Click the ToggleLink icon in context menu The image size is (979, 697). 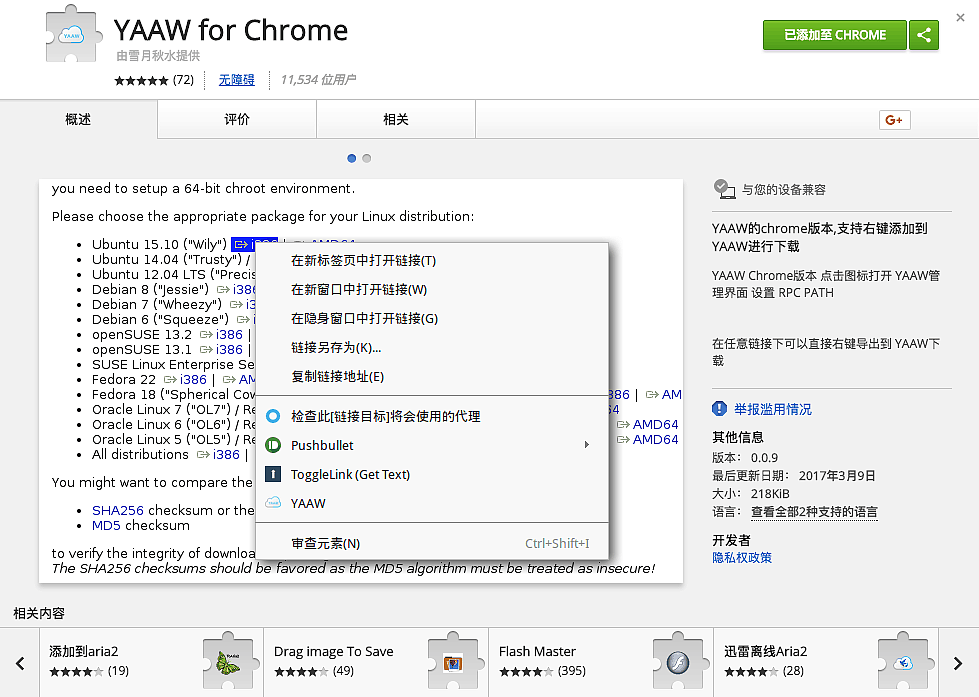point(273,474)
